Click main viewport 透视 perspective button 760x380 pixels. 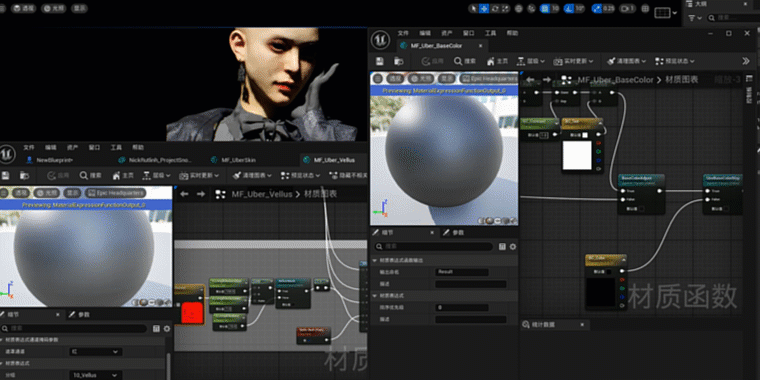click(x=23, y=8)
